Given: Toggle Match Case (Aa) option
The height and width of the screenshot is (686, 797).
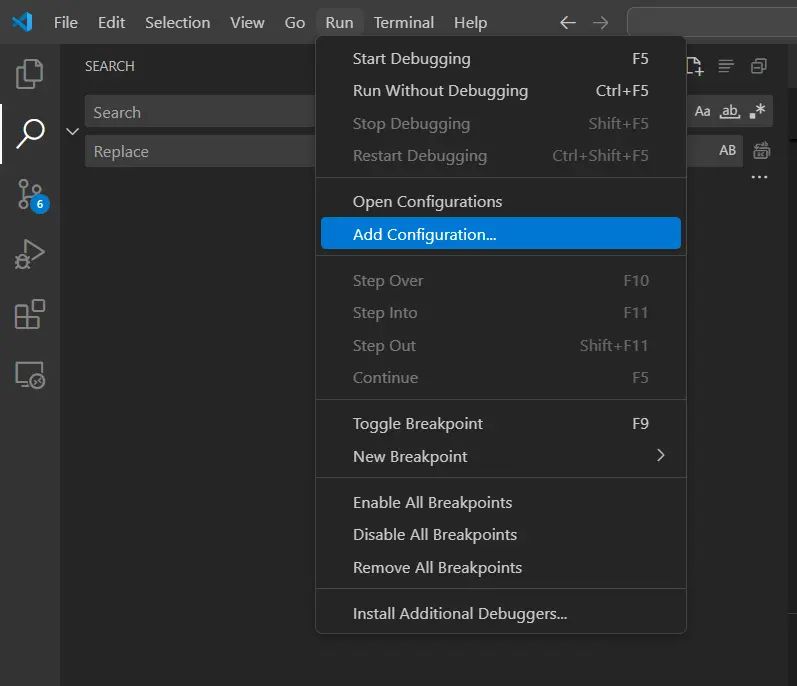Looking at the screenshot, I should pos(702,111).
